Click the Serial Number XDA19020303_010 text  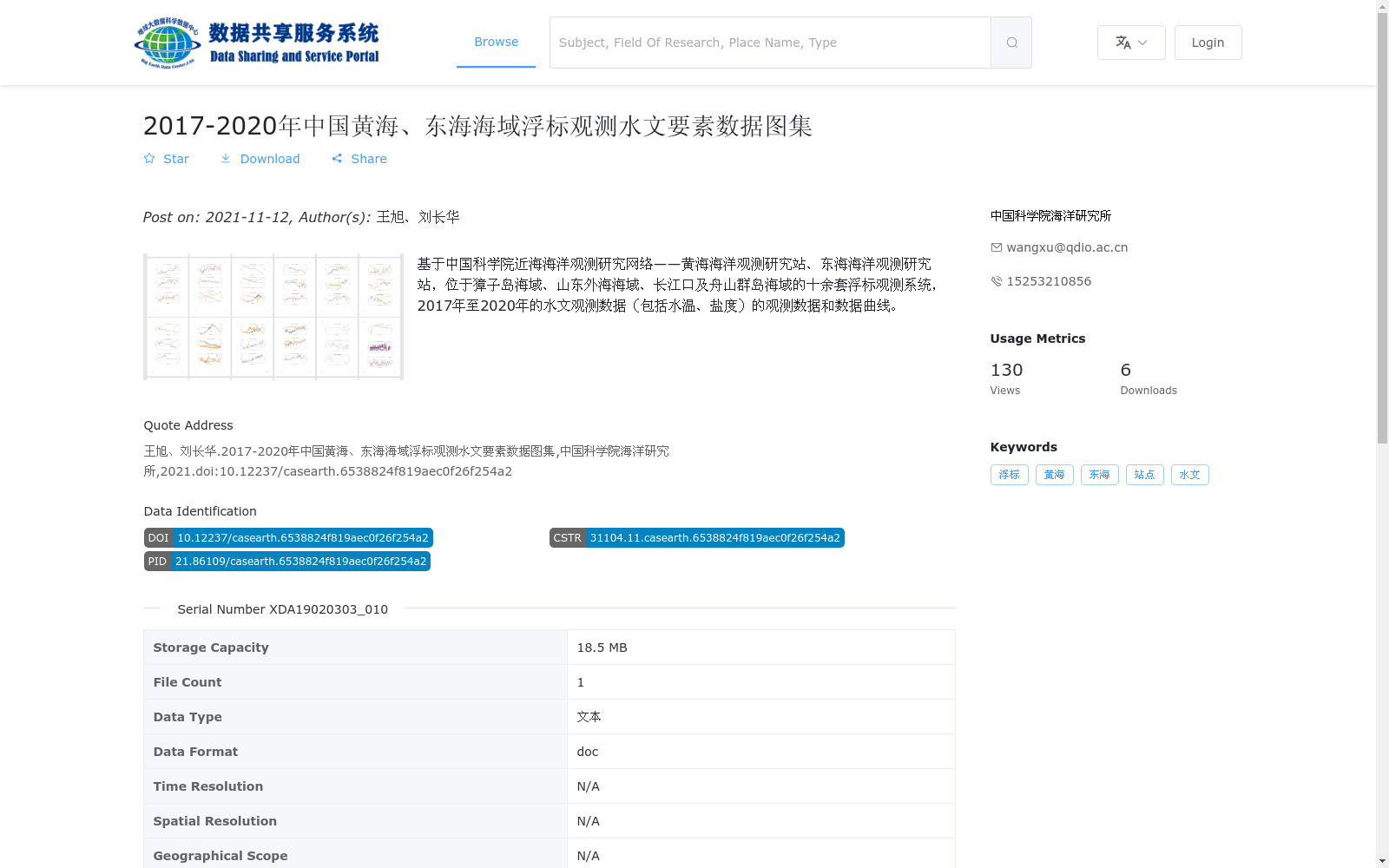click(282, 609)
